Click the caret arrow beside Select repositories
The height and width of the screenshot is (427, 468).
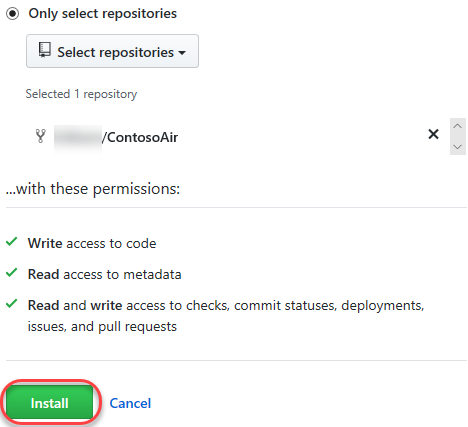[x=182, y=53]
